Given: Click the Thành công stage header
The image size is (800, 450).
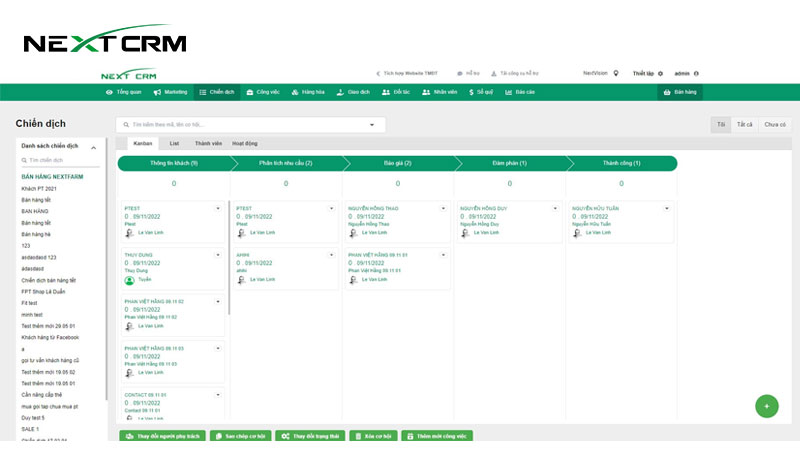Looking at the screenshot, I should pos(621,163).
